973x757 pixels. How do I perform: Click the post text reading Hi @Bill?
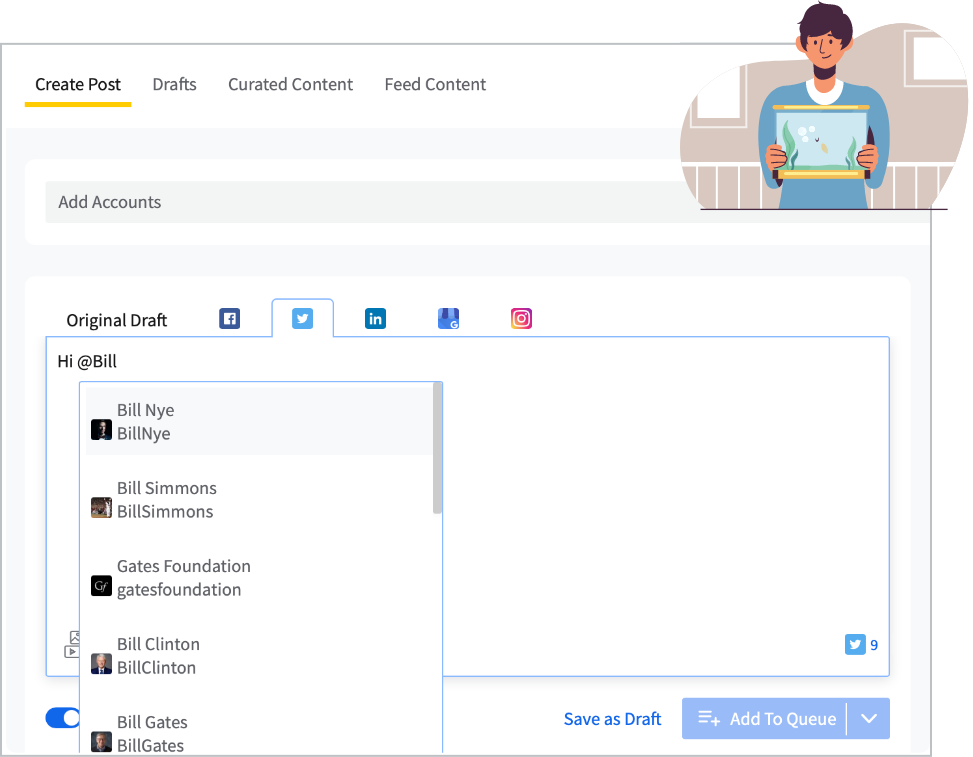point(87,361)
